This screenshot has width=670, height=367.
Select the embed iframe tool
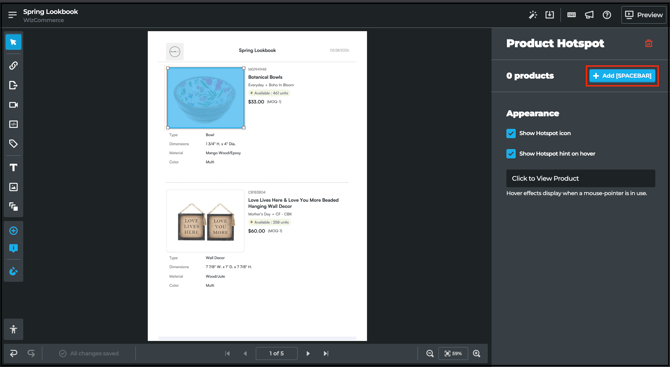[13, 124]
